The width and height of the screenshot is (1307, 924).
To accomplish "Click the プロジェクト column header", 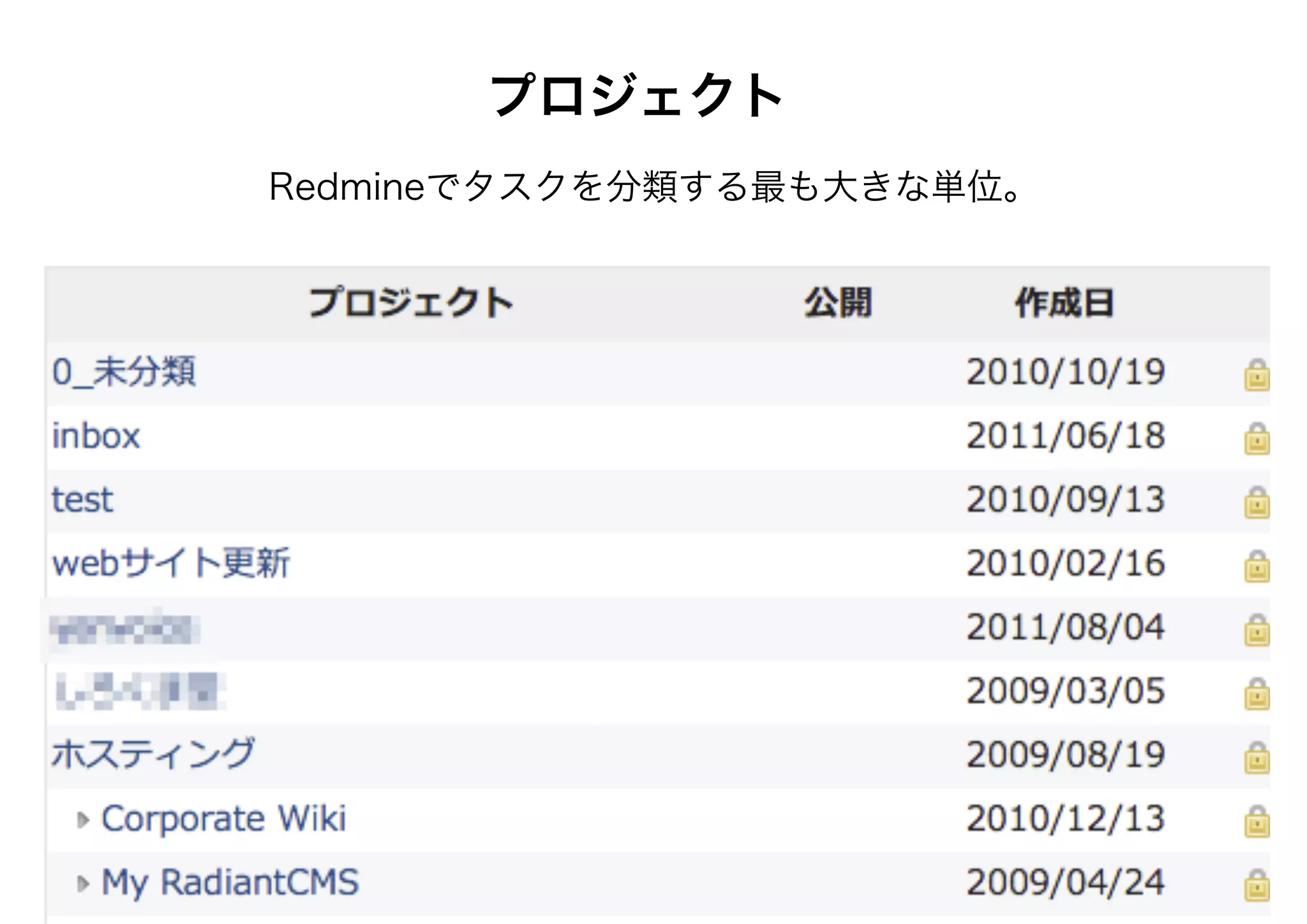I will [412, 302].
